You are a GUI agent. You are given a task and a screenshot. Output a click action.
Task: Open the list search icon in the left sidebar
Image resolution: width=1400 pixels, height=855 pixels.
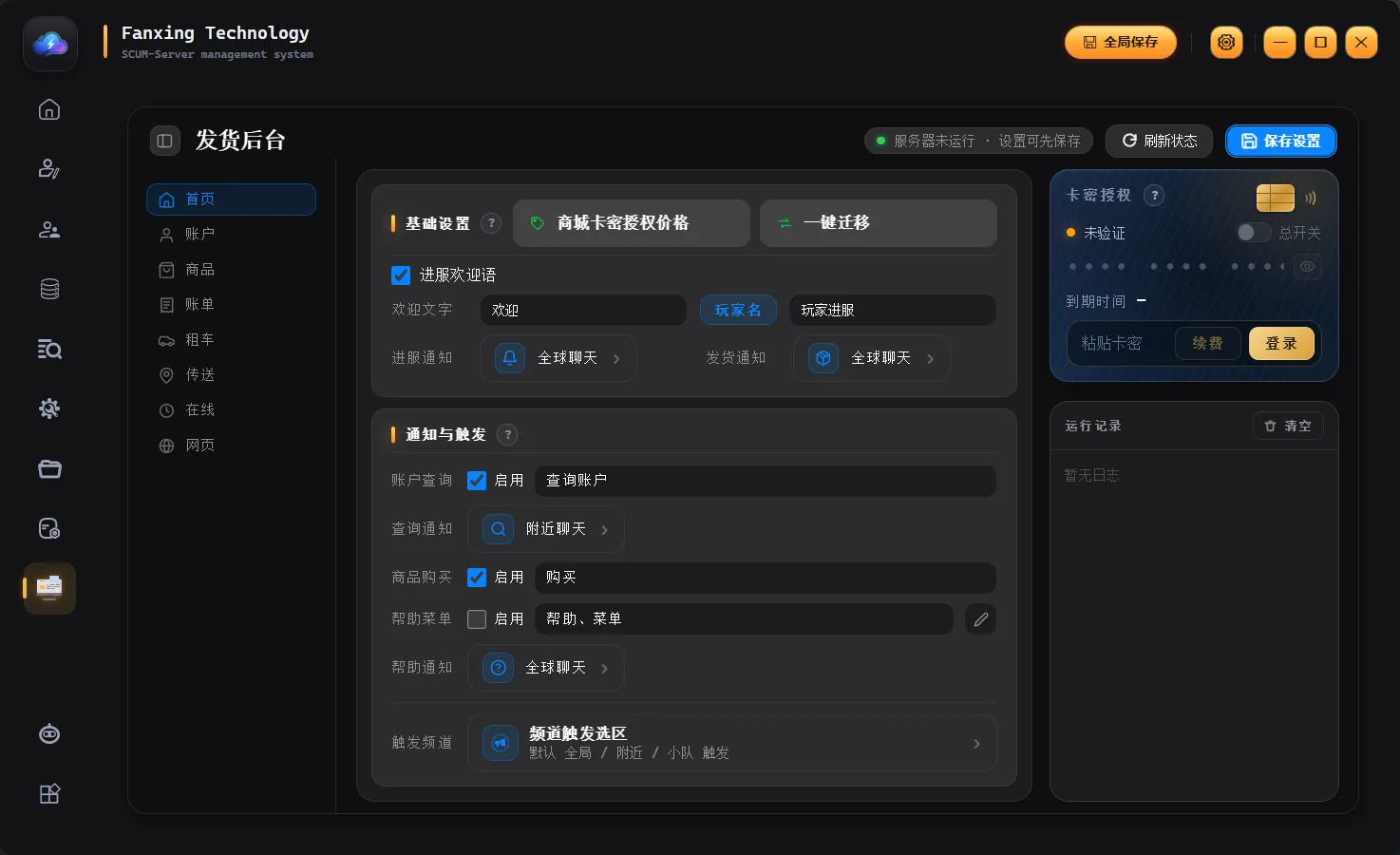pos(49,350)
